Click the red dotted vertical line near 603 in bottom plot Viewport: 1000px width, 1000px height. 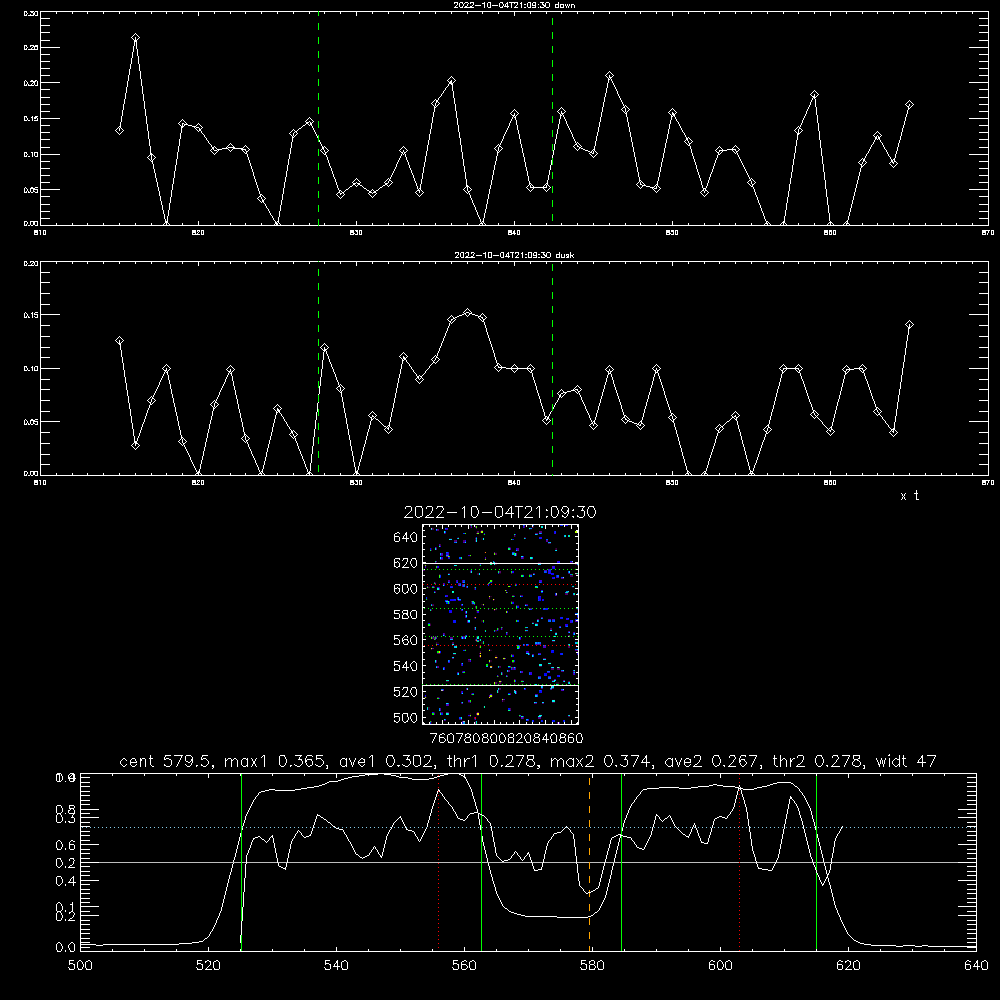coord(739,862)
